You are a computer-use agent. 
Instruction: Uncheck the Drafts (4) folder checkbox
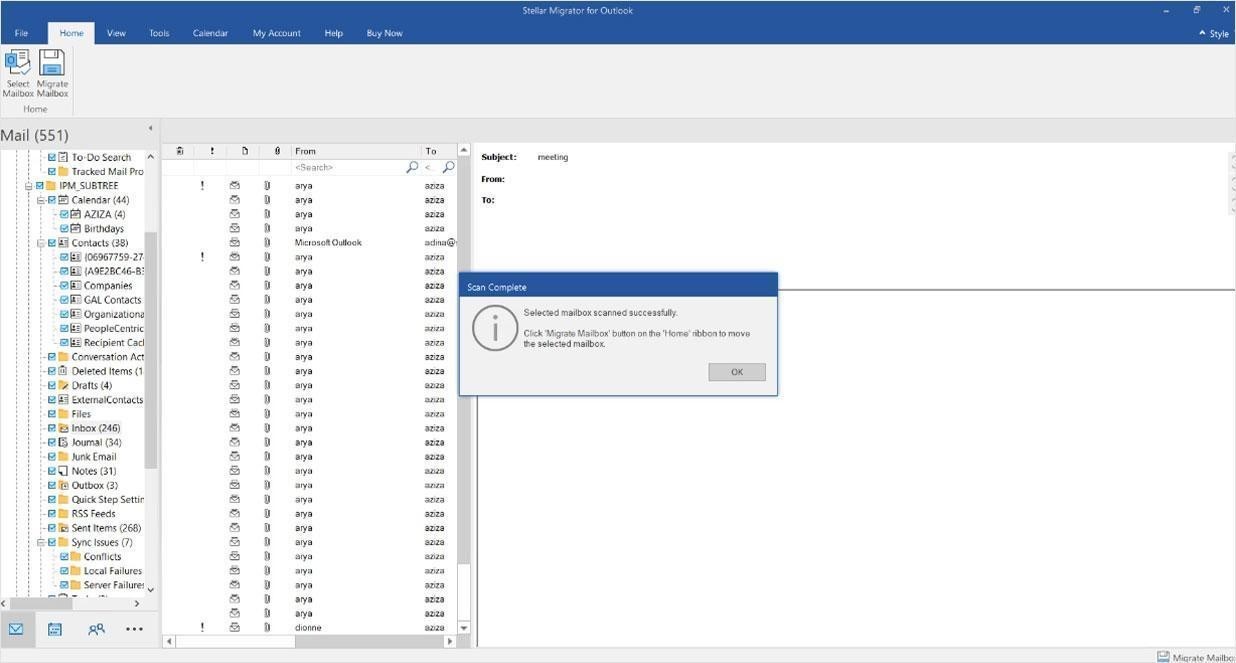tap(52, 385)
